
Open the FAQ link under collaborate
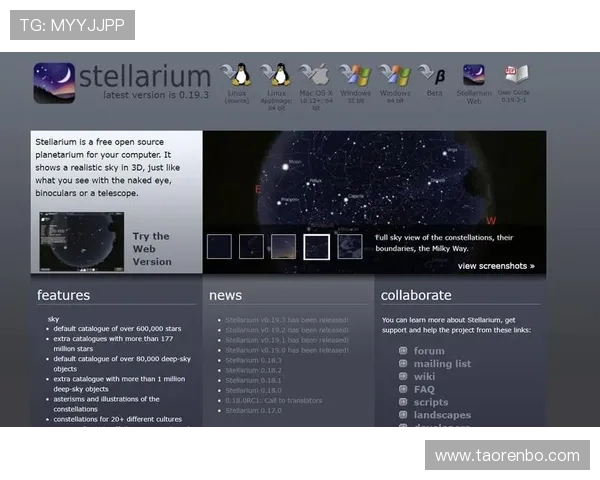coord(424,389)
